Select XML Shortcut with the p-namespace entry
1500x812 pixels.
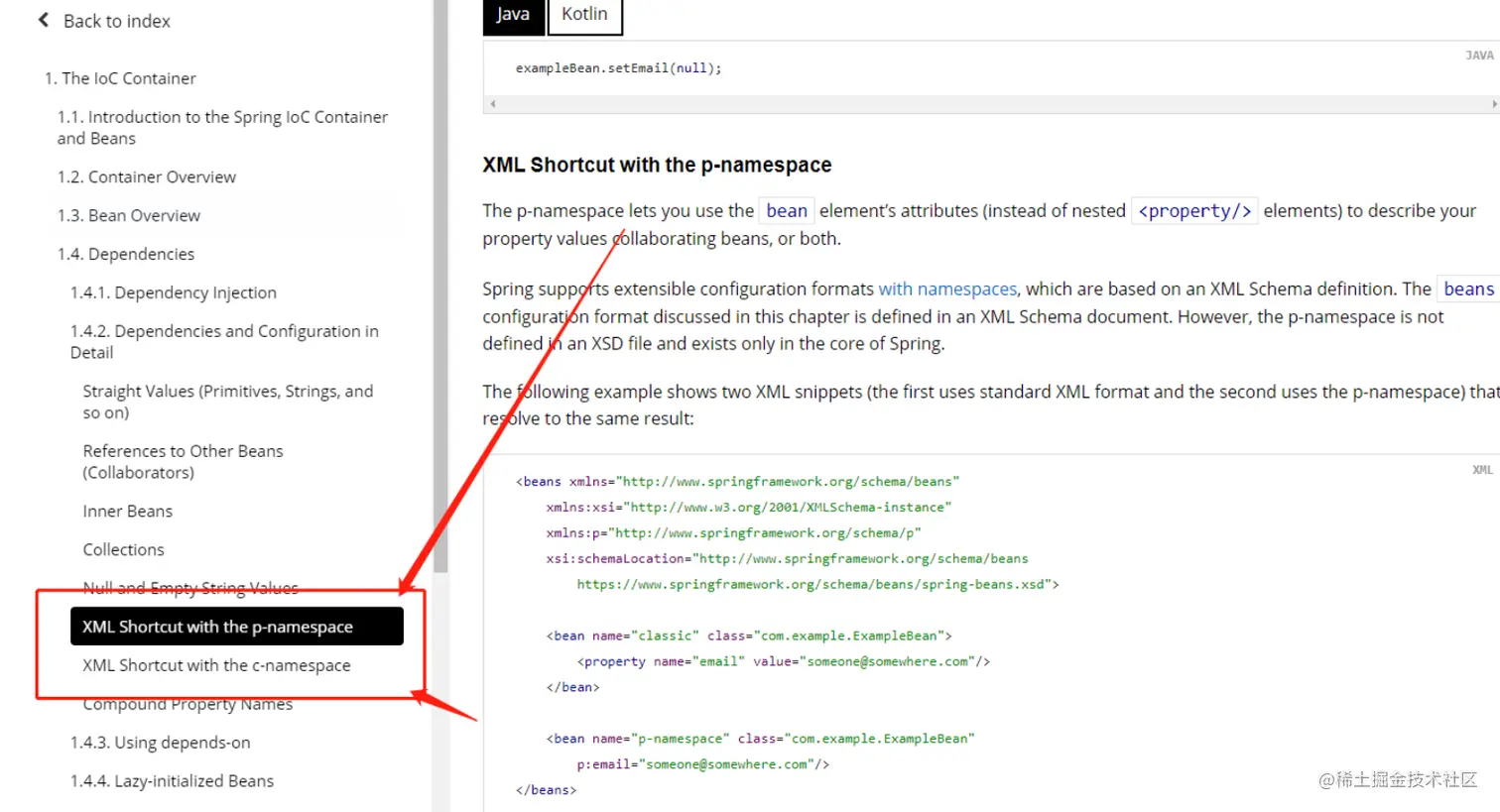tap(237, 627)
